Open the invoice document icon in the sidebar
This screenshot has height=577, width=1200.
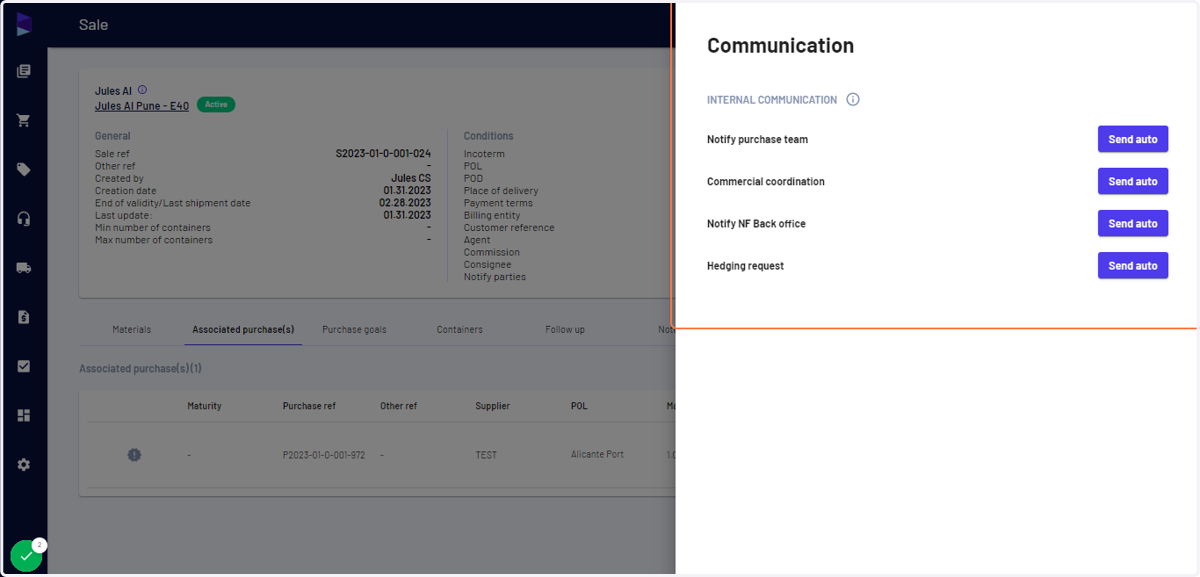pyautogui.click(x=24, y=317)
